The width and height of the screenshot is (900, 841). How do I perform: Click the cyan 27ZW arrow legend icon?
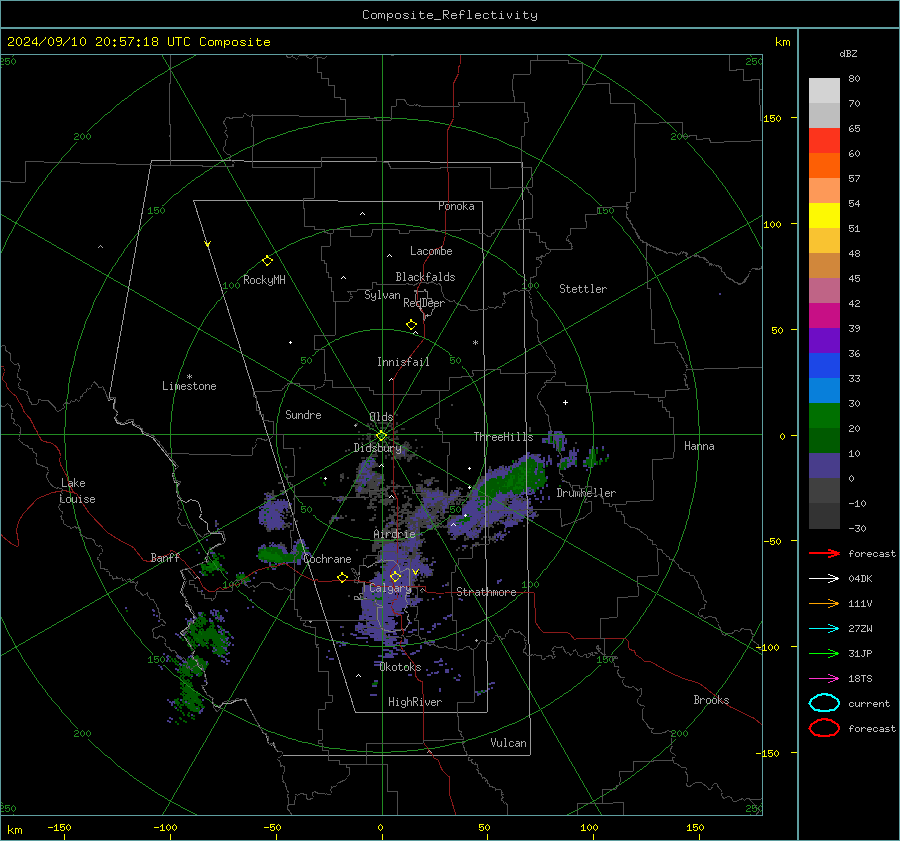click(824, 629)
